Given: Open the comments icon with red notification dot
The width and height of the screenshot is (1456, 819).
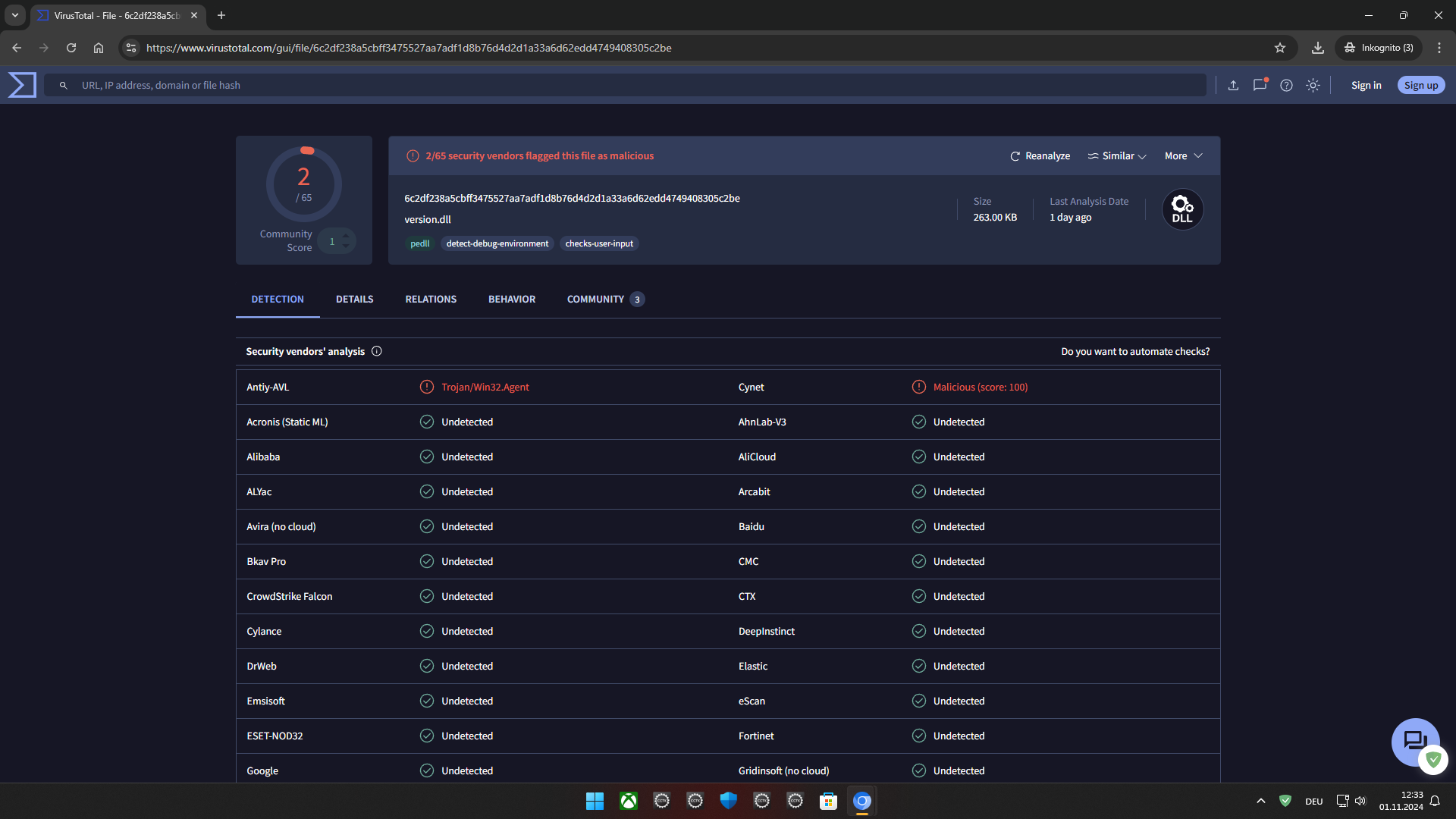Looking at the screenshot, I should coord(1260,85).
